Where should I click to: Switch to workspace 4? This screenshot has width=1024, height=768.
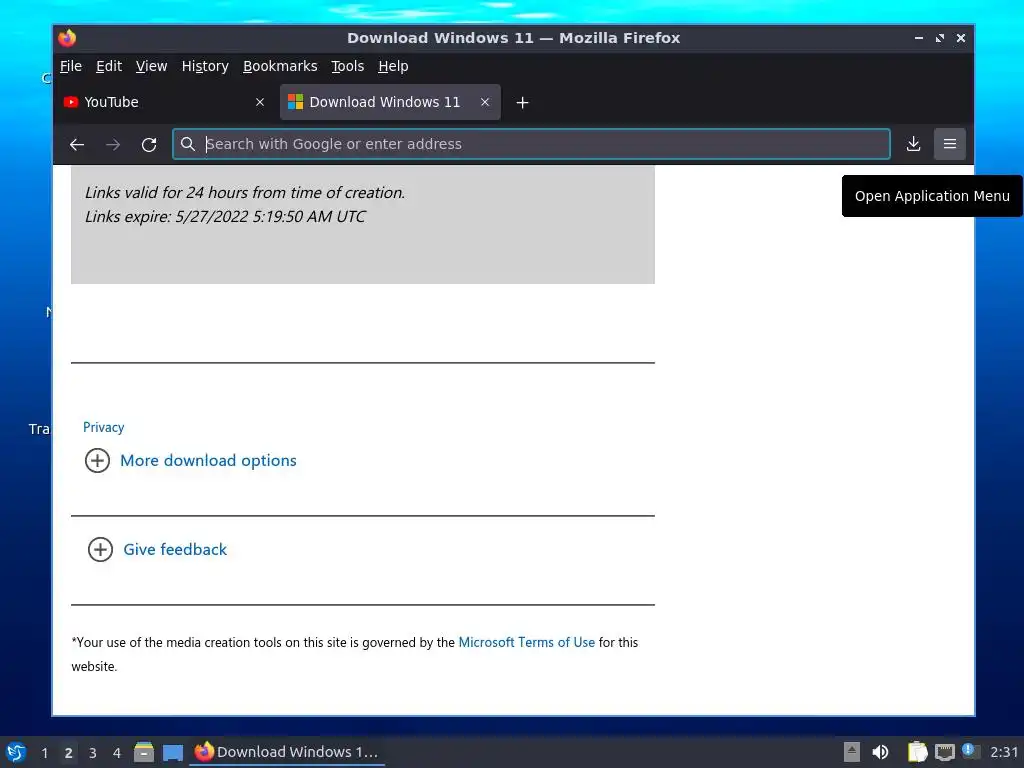coord(117,752)
